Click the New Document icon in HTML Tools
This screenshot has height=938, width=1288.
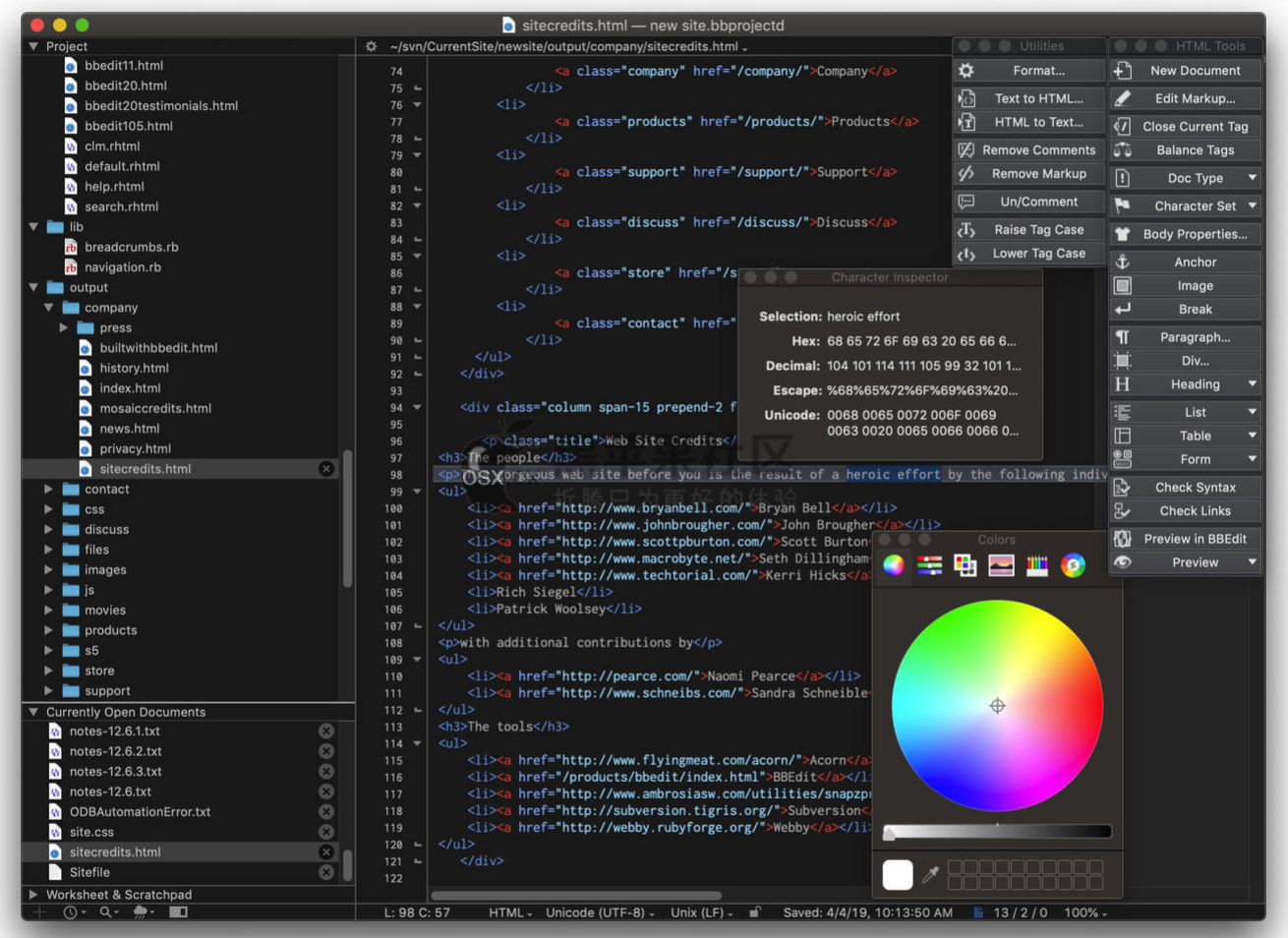1122,71
